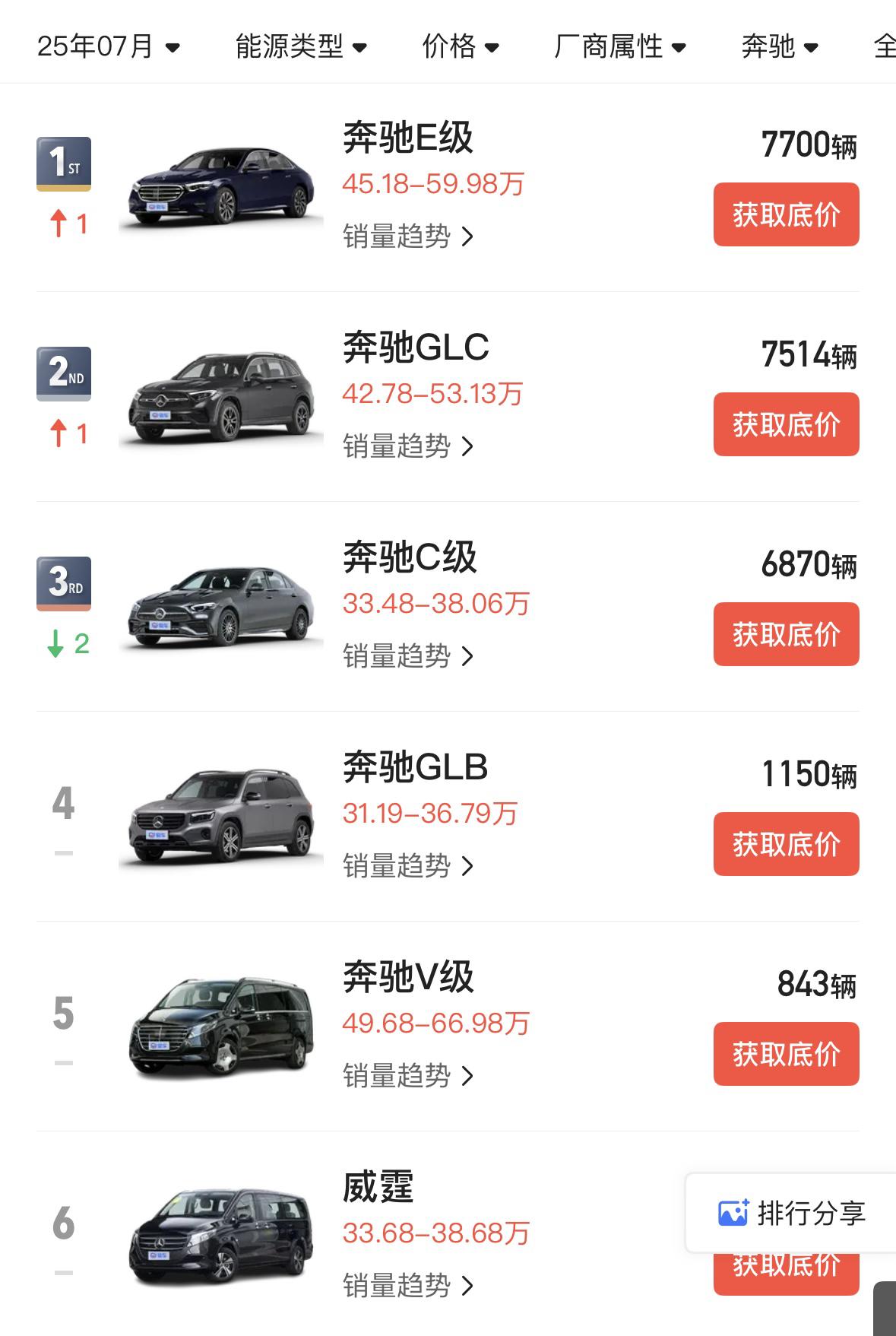This screenshot has width=896, height=1336.
Task: Expand the 能源类型 filter
Action: [301, 46]
